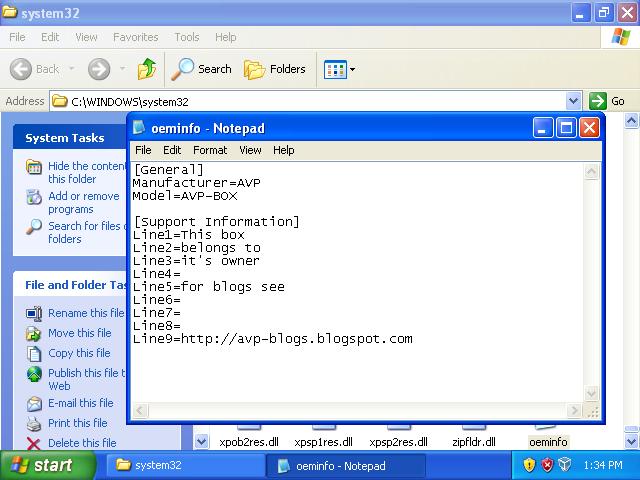Screen dimensions: 640x480
Task: Select the xpsp1res.dll file
Action: (323, 442)
